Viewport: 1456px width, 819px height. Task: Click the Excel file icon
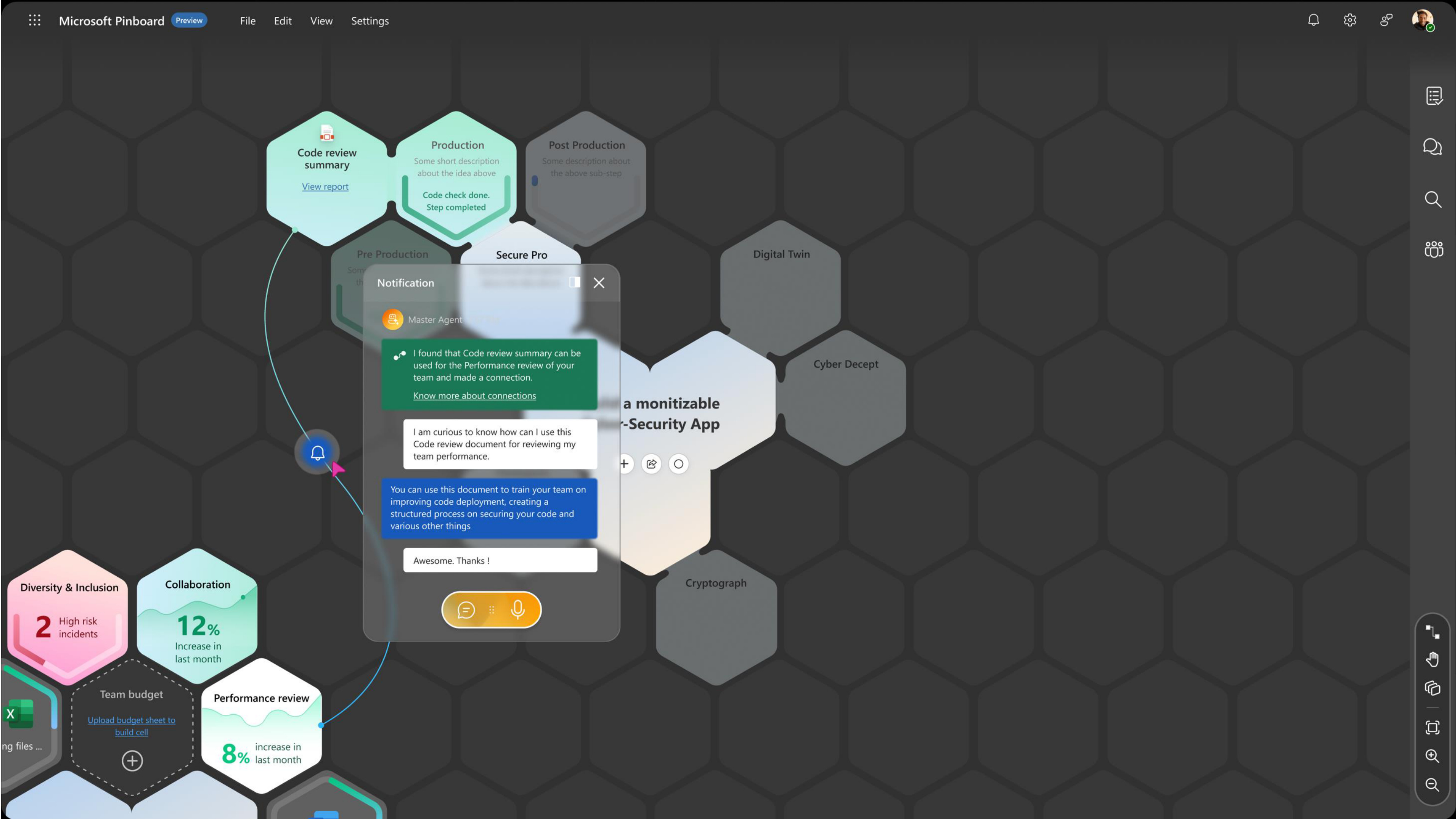pos(19,713)
